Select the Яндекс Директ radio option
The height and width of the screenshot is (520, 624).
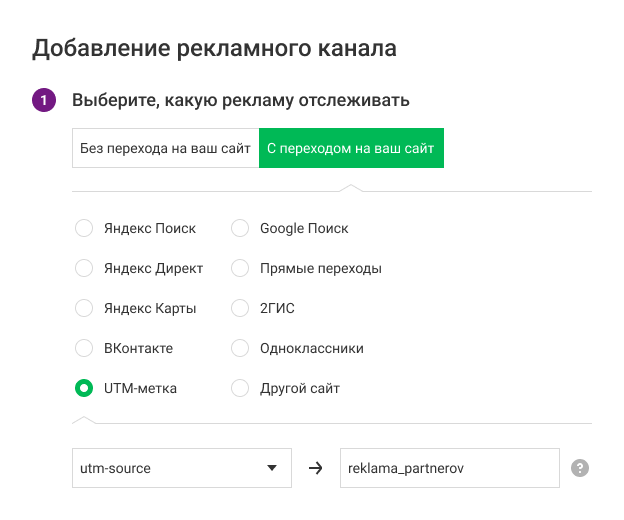(85, 268)
